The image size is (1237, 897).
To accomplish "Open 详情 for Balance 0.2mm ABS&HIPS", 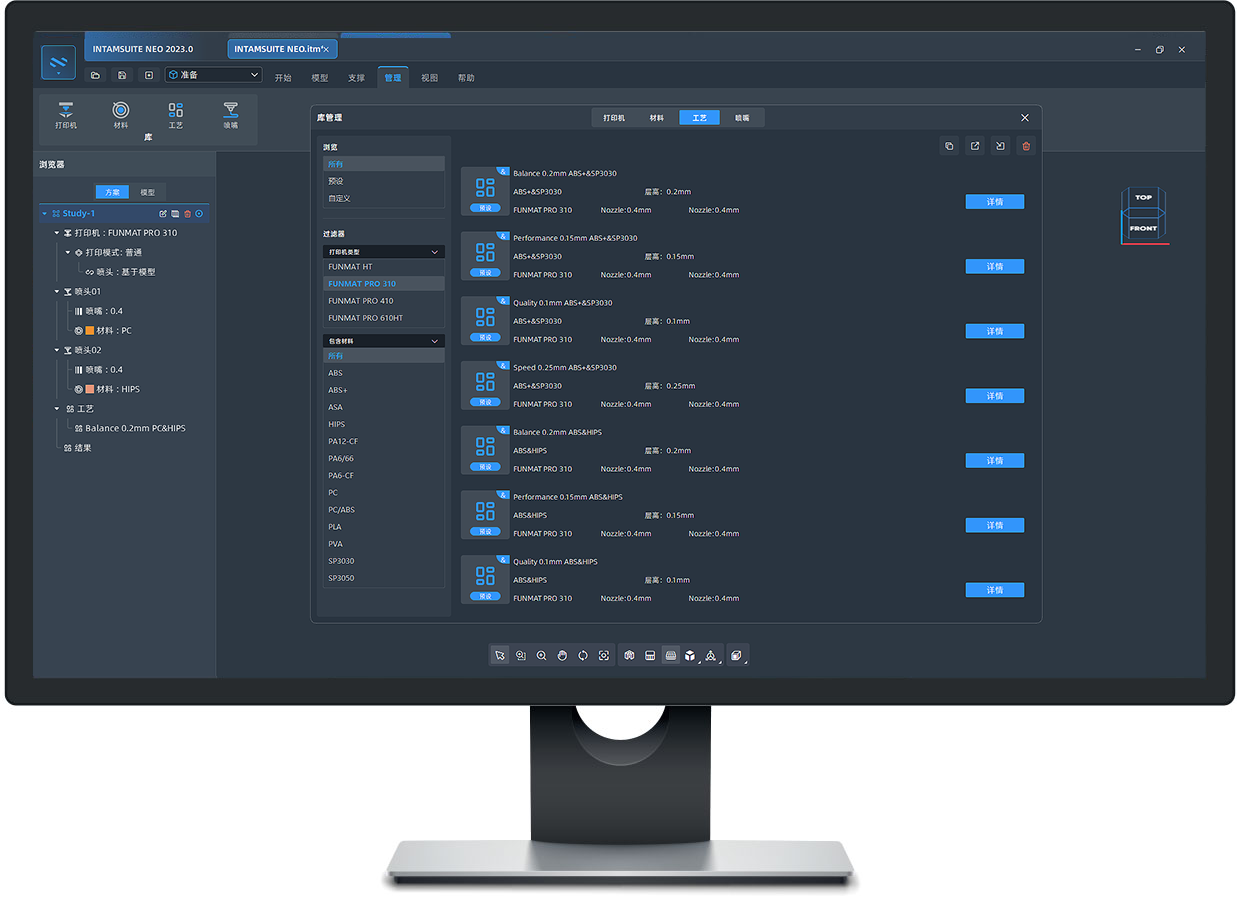I will [995, 461].
